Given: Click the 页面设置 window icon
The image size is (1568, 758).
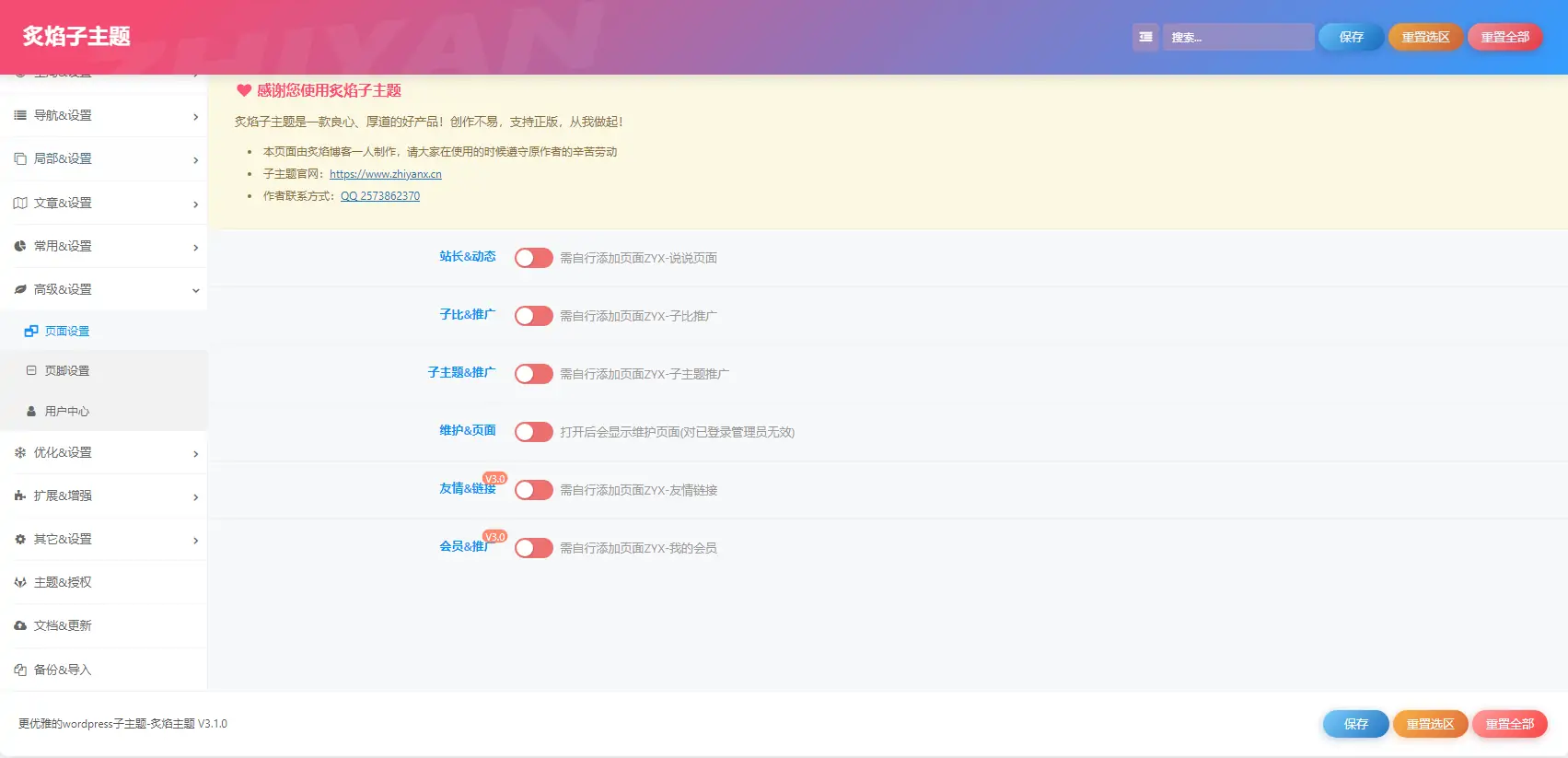Looking at the screenshot, I should coord(31,331).
